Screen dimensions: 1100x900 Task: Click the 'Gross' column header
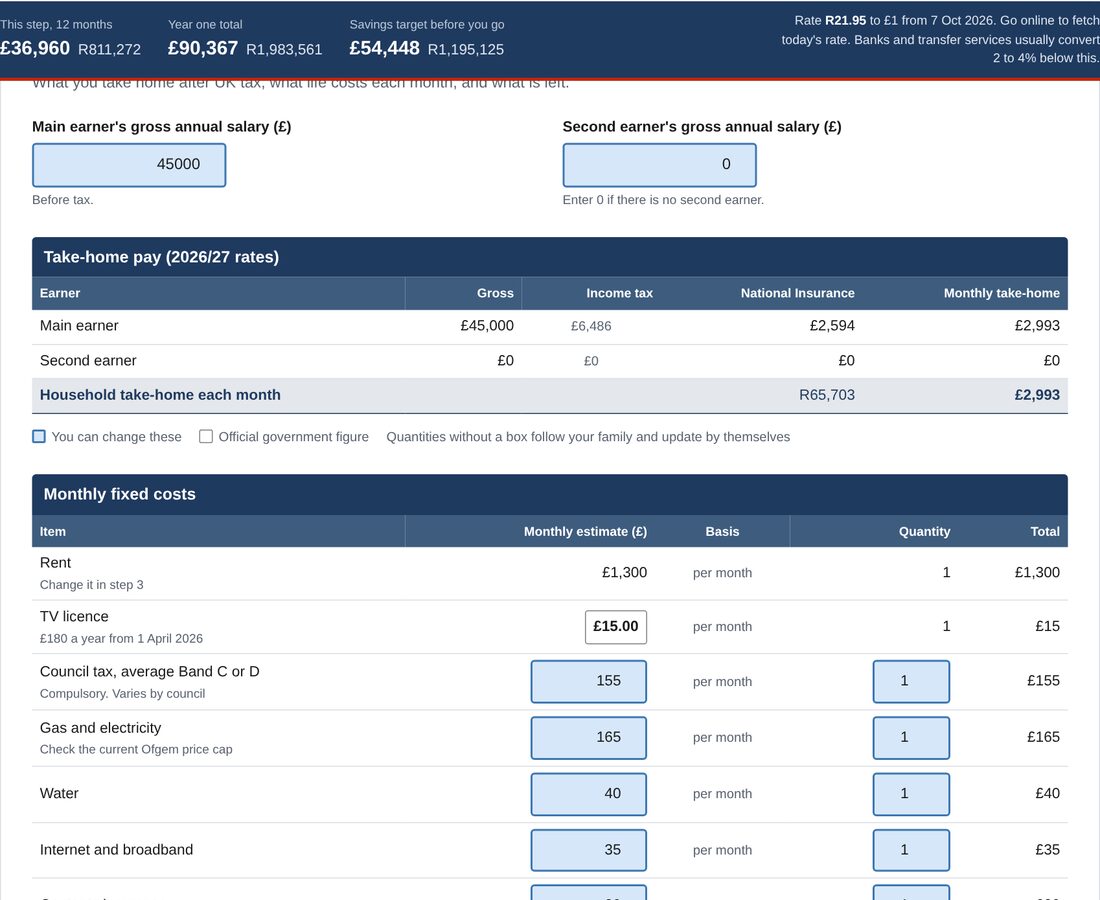pyautogui.click(x=495, y=293)
